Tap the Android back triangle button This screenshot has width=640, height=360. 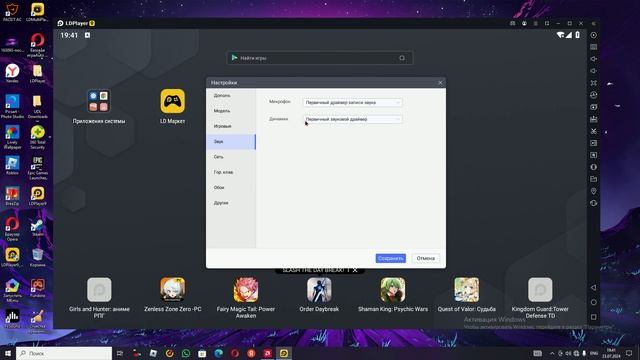(x=593, y=288)
